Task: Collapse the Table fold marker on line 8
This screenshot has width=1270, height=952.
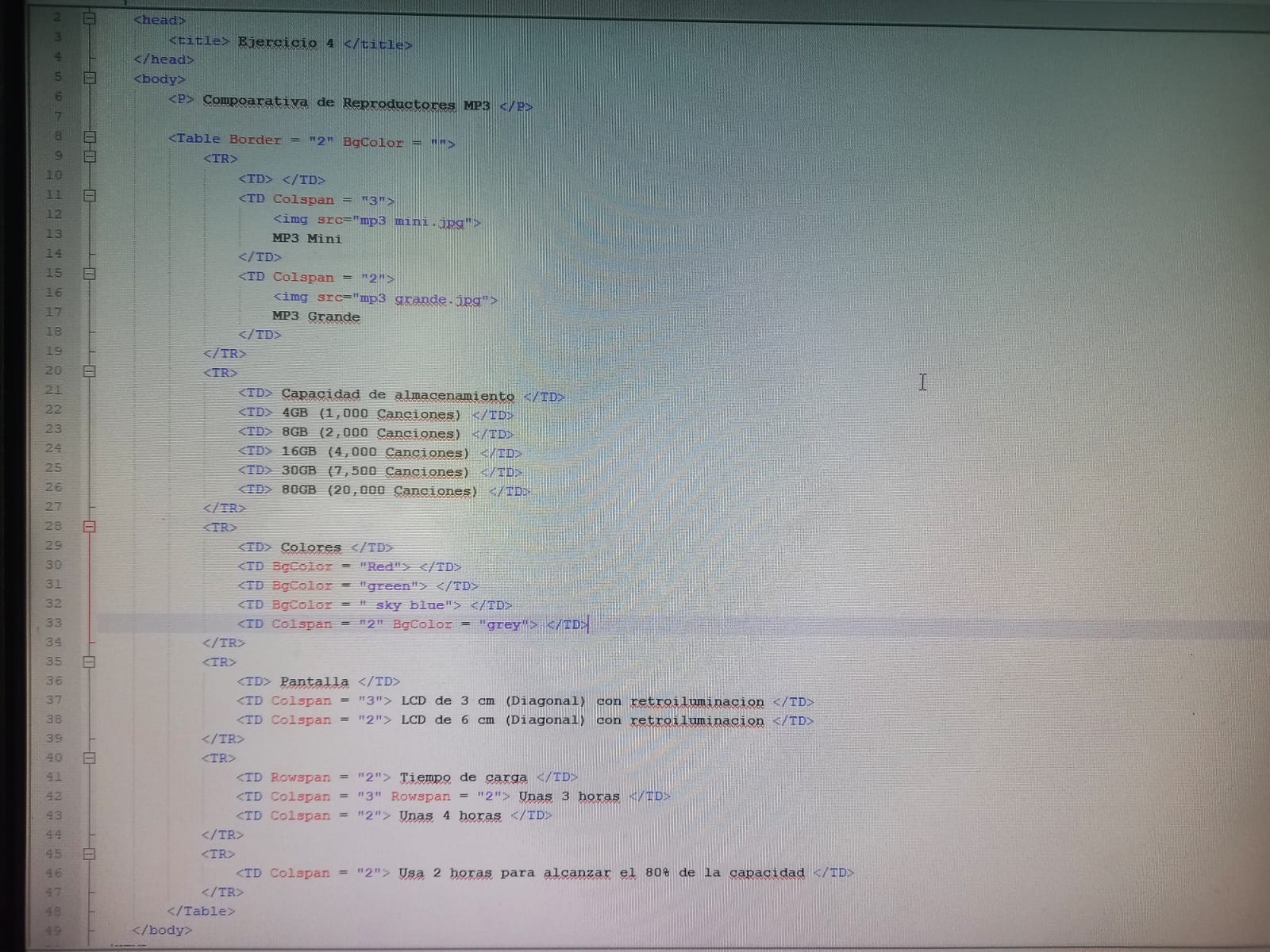Action: coord(90,136)
